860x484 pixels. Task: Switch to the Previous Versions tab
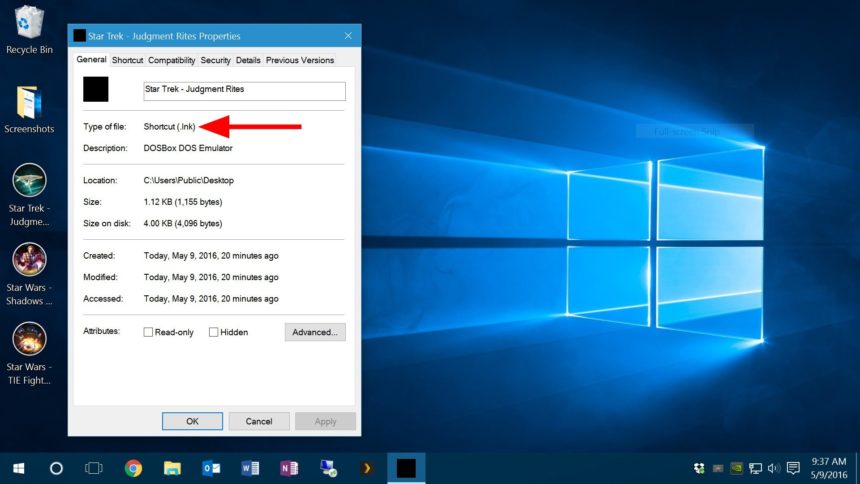click(300, 60)
